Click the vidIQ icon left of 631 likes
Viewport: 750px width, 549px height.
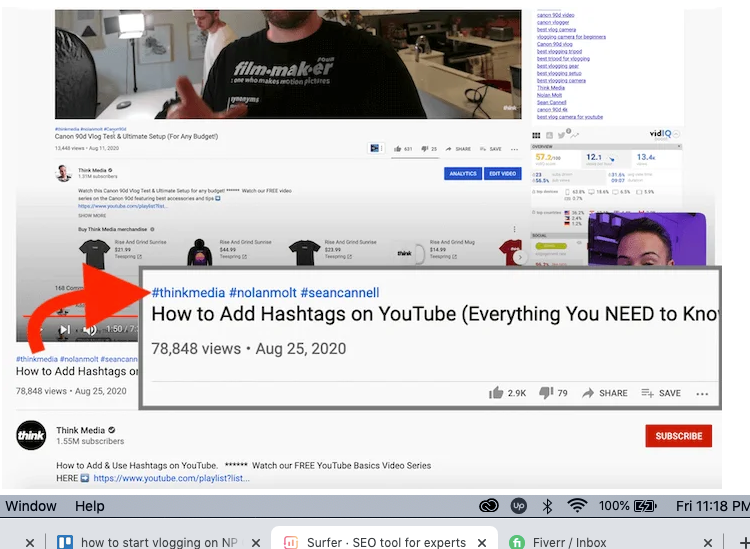click(x=375, y=149)
